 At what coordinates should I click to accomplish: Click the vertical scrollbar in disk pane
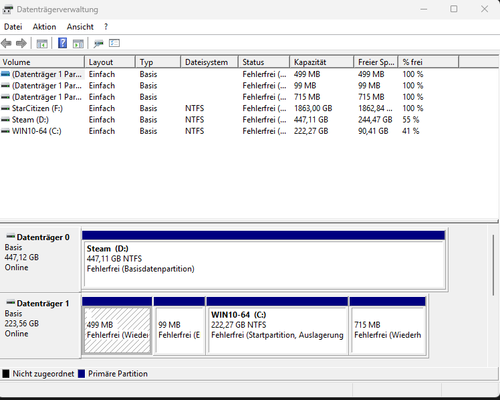(493, 265)
